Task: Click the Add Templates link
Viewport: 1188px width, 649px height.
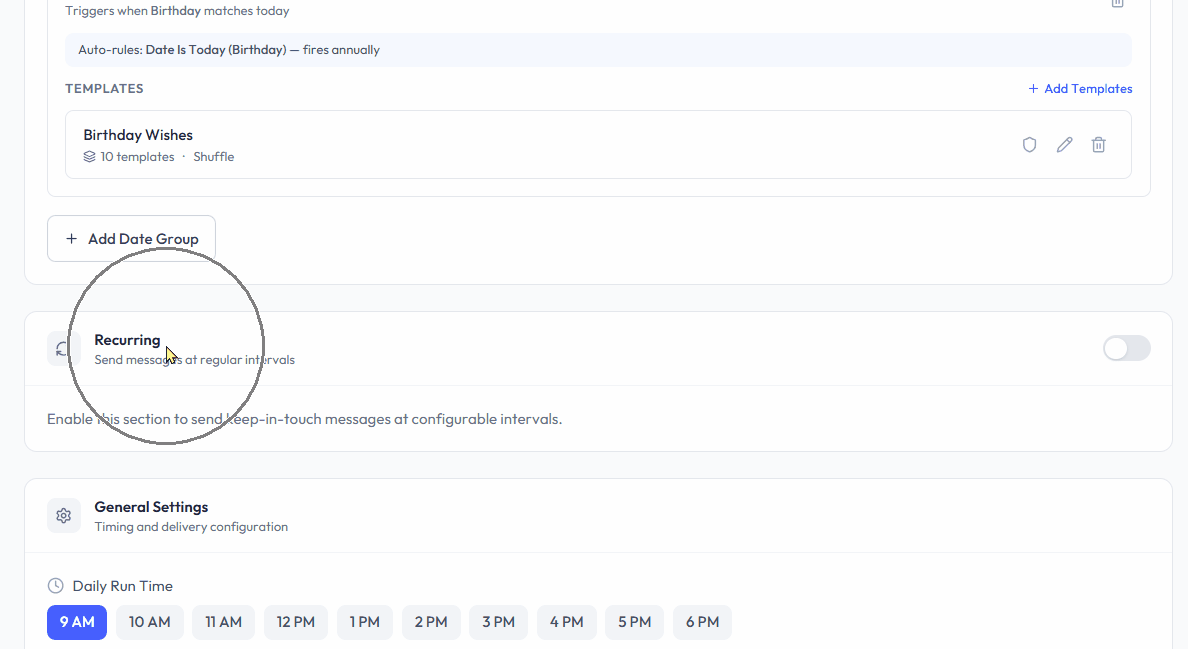Action: 1080,89
